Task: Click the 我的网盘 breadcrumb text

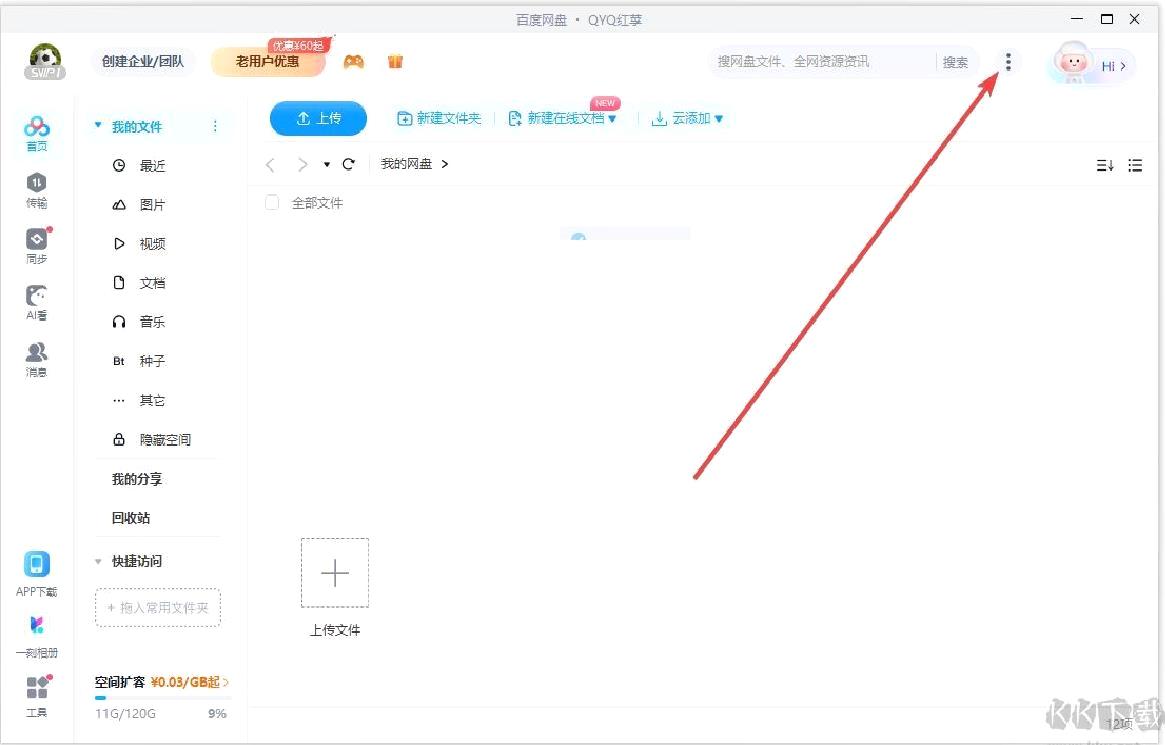Action: tap(406, 164)
